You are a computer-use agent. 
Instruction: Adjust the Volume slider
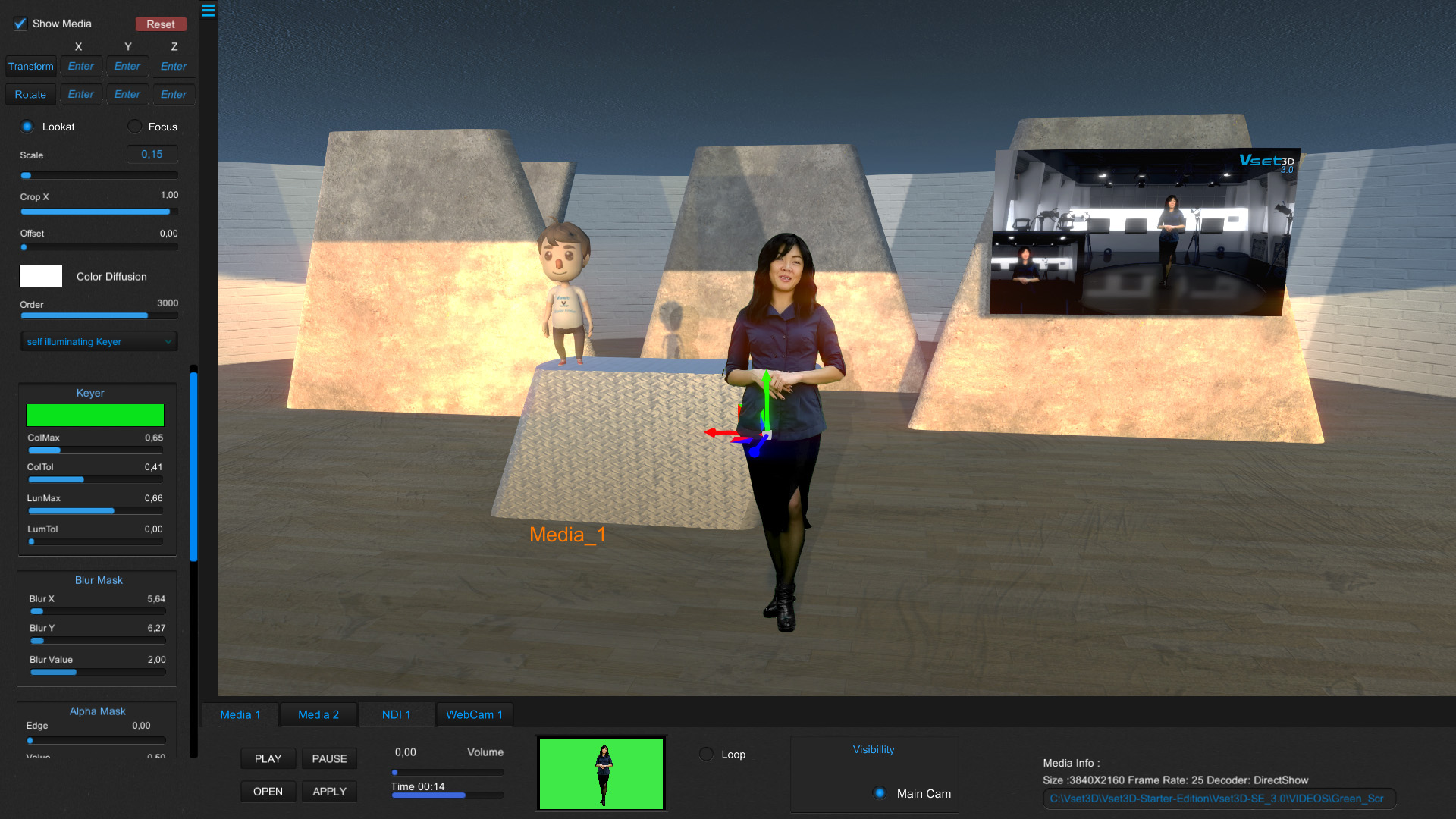click(447, 773)
